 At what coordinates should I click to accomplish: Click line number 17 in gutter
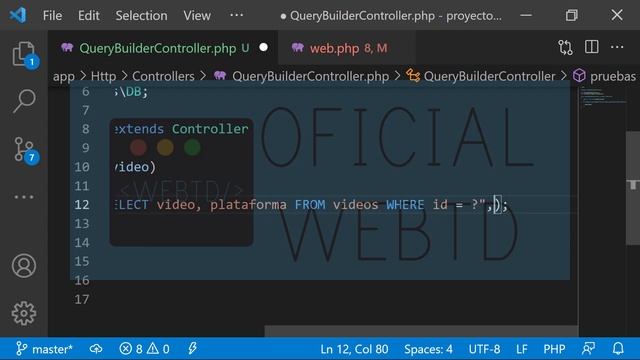pyautogui.click(x=82, y=299)
